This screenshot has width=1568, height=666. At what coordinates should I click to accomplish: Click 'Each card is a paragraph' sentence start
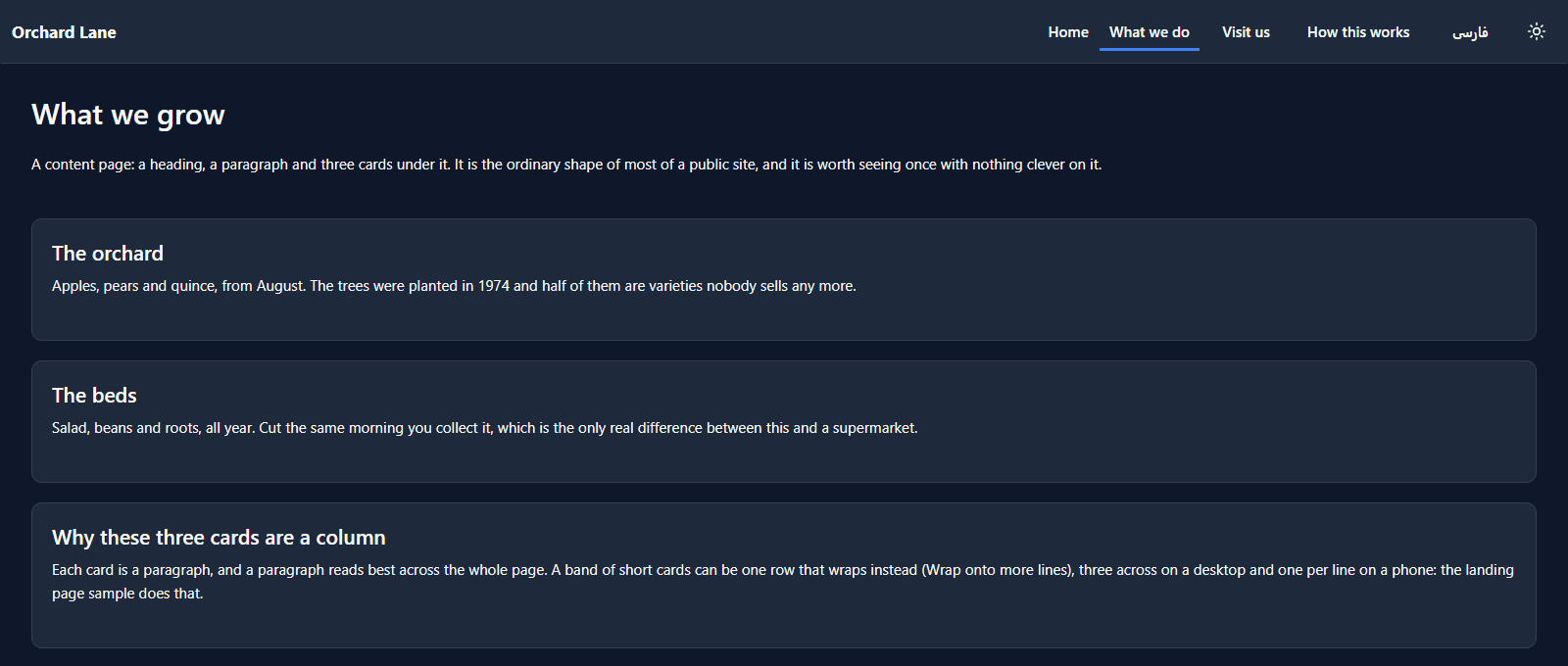[130, 570]
